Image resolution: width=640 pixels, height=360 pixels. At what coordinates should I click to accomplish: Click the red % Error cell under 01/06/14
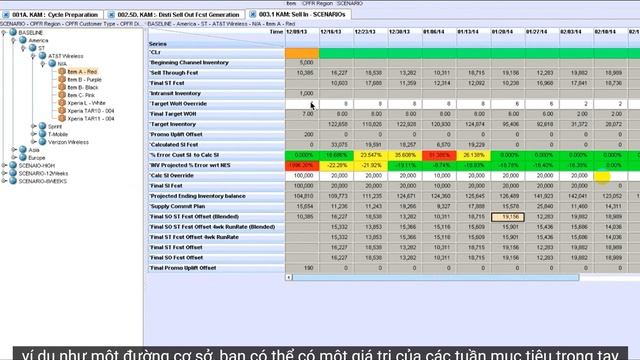click(439, 155)
